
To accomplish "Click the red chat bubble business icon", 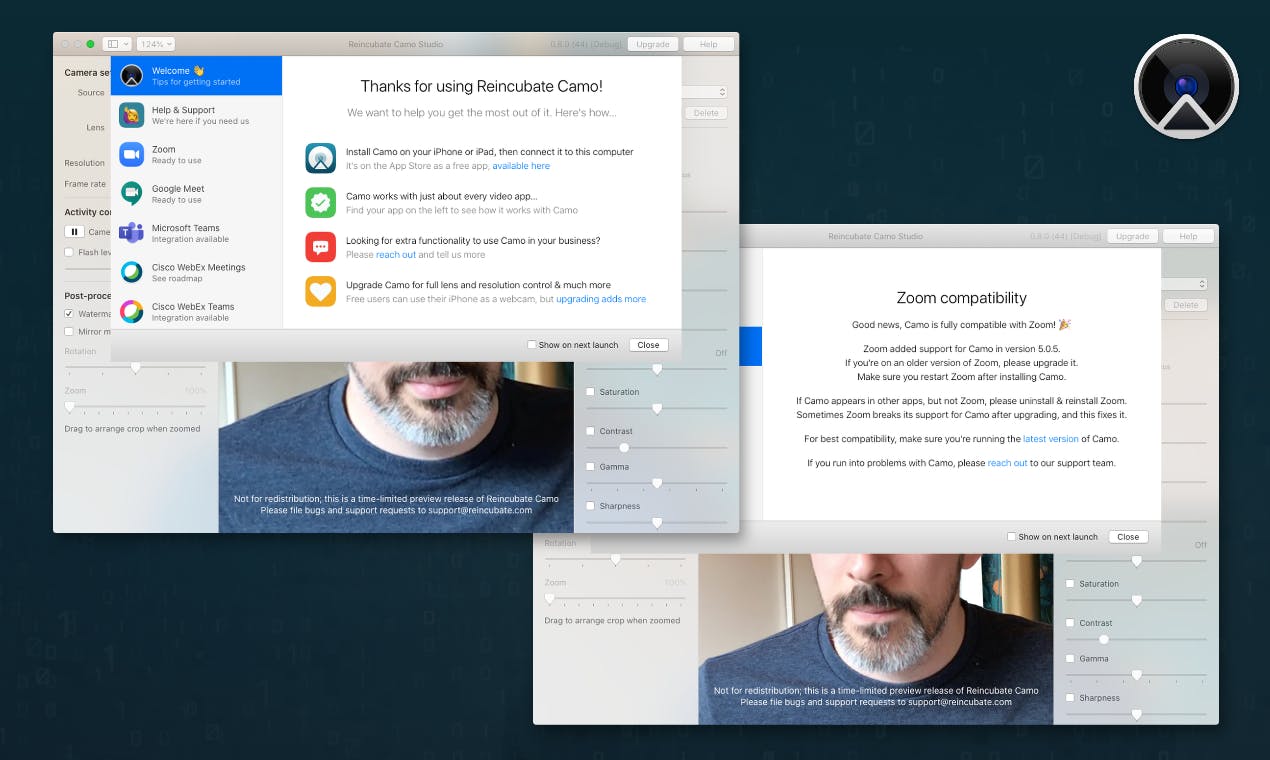I will point(321,247).
